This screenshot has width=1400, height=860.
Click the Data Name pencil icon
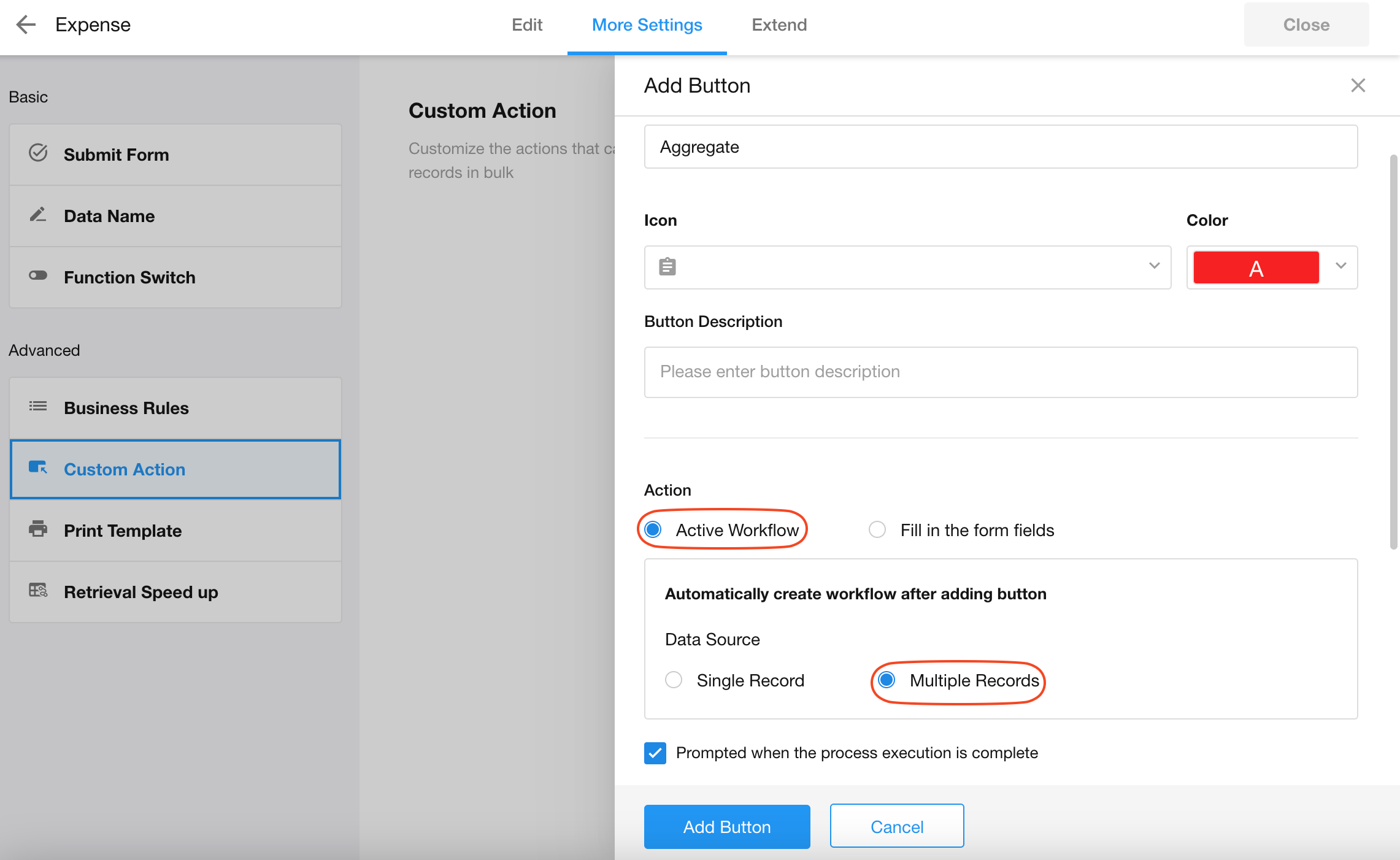coord(38,215)
